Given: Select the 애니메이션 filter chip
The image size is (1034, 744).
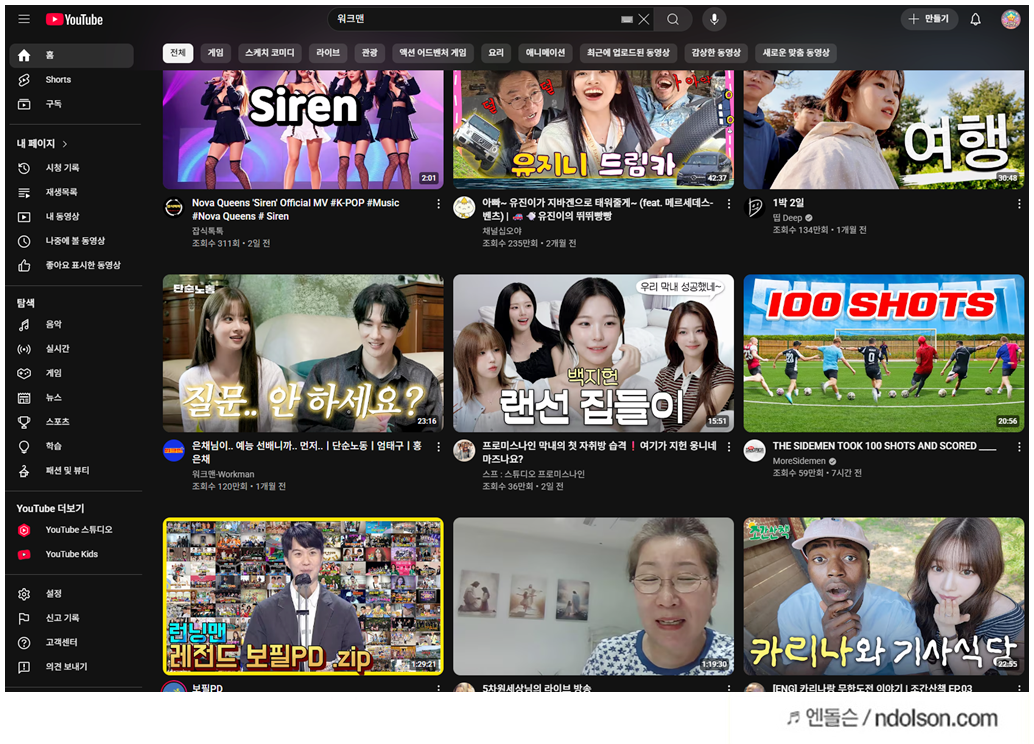Looking at the screenshot, I should pos(545,53).
